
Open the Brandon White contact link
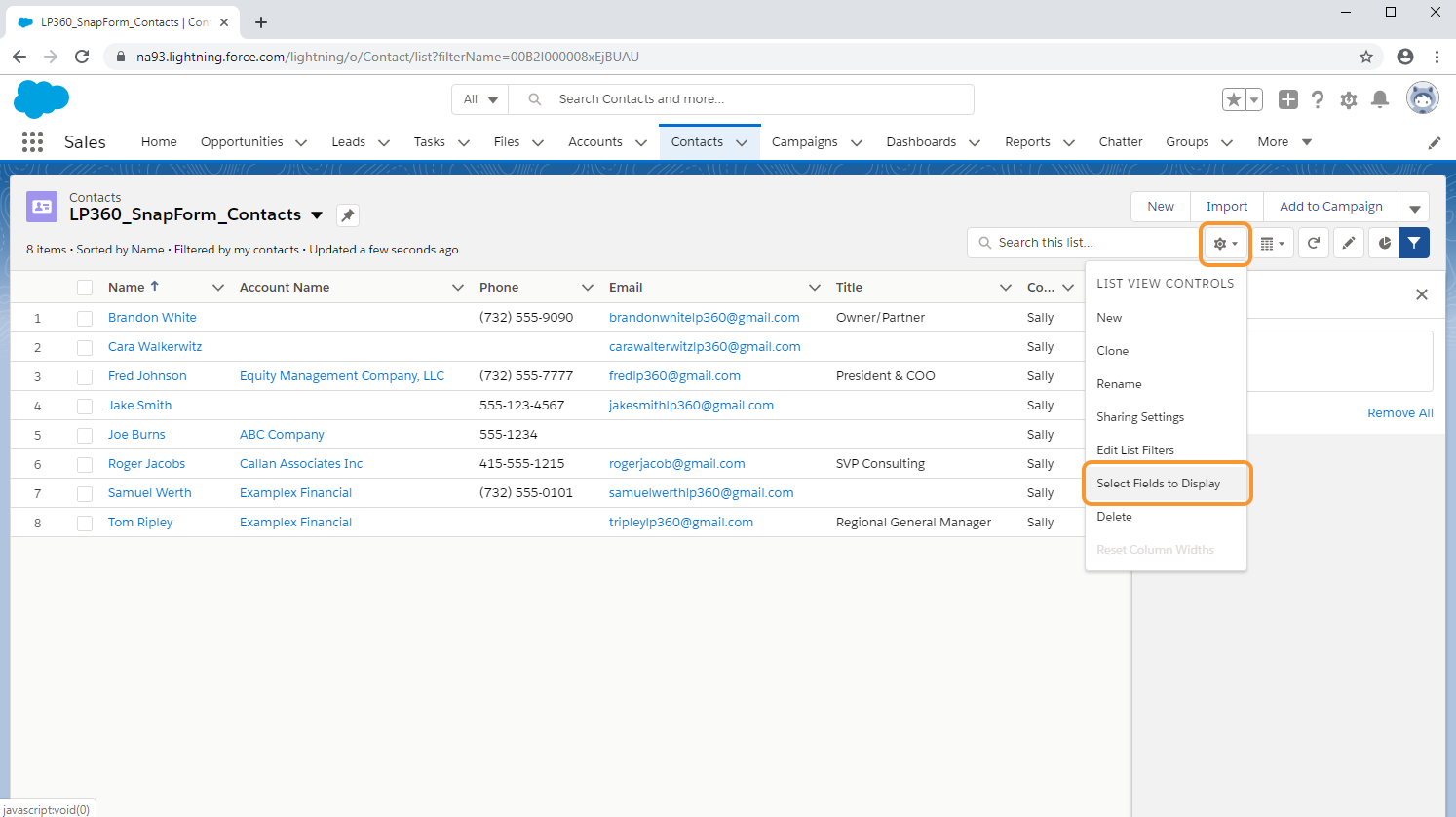click(152, 318)
